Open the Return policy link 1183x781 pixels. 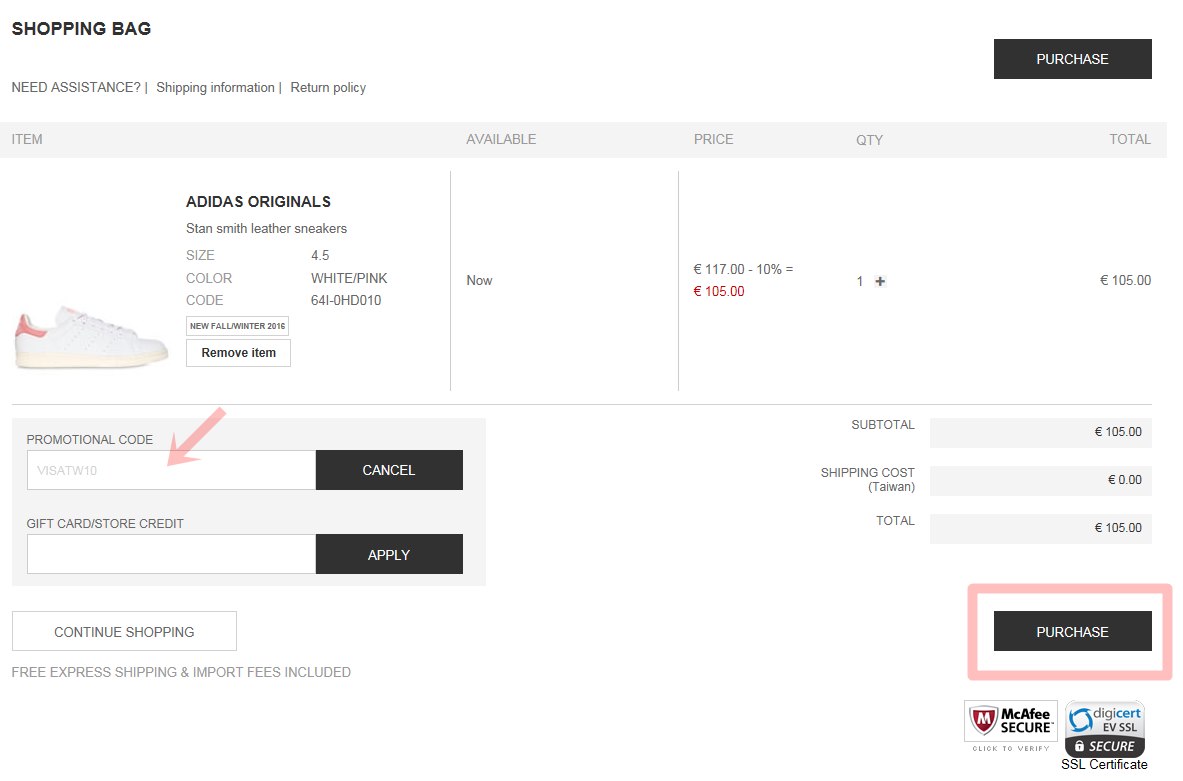coord(328,88)
